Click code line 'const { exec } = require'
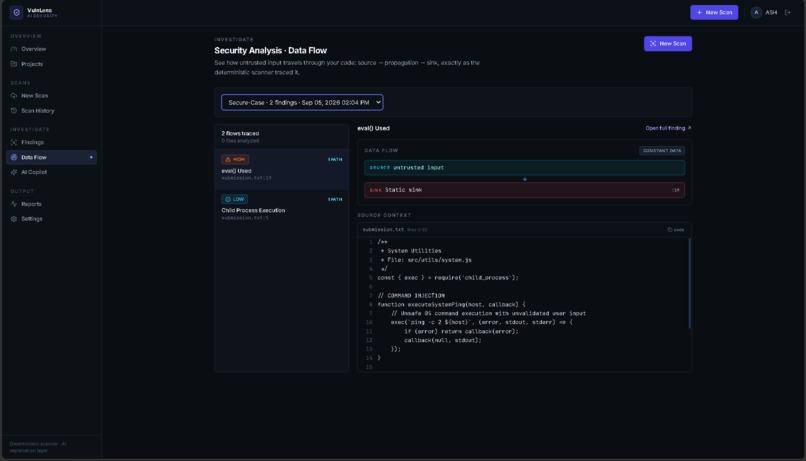Image resolution: width=806 pixels, height=461 pixels. tap(448, 278)
